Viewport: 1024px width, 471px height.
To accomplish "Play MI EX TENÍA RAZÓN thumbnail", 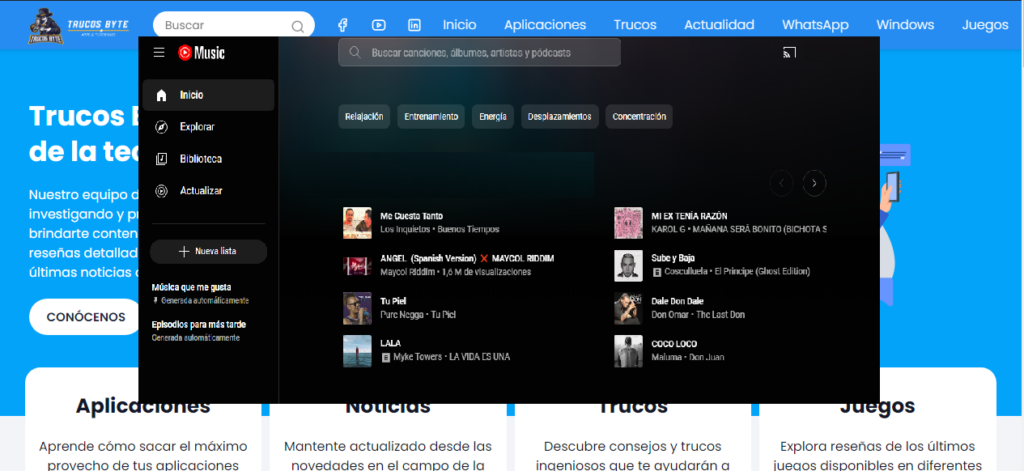I will tap(628, 223).
